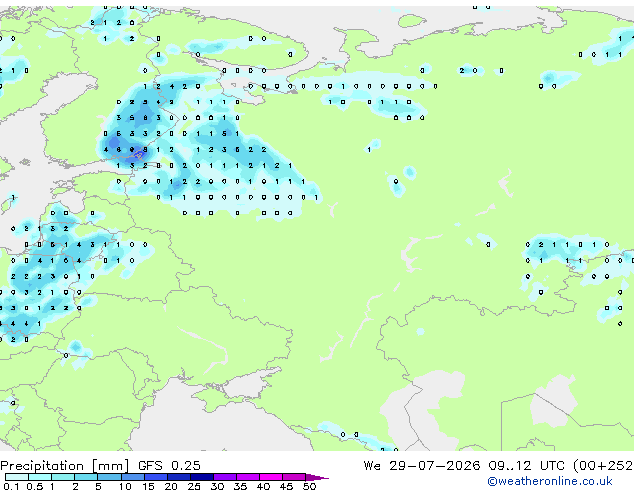Click the 30 mm purple legend swatch
Screen dimensions: 634x490
coord(225,477)
